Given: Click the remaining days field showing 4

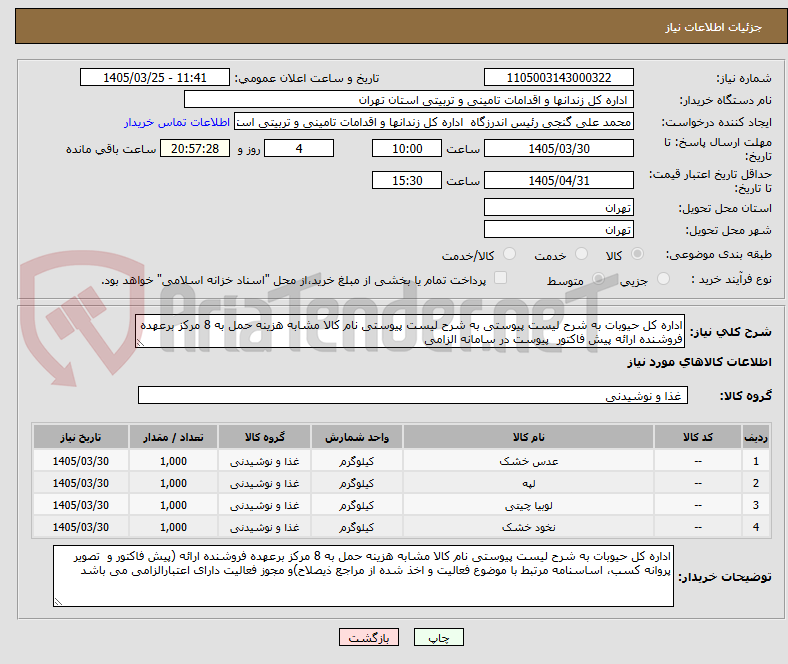Looking at the screenshot, I should (299, 148).
